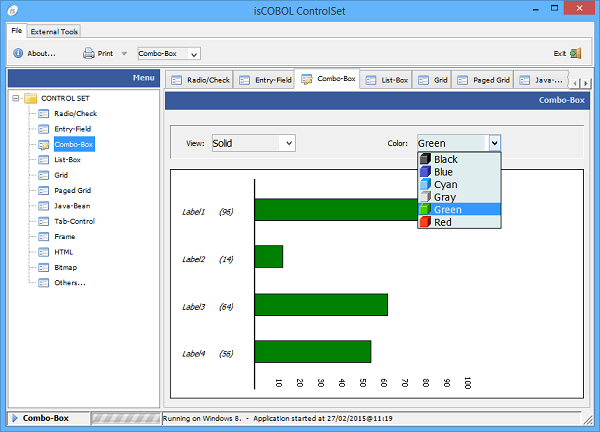Click the Print printer icon
Screen dimensions: 600x432
tap(88, 53)
